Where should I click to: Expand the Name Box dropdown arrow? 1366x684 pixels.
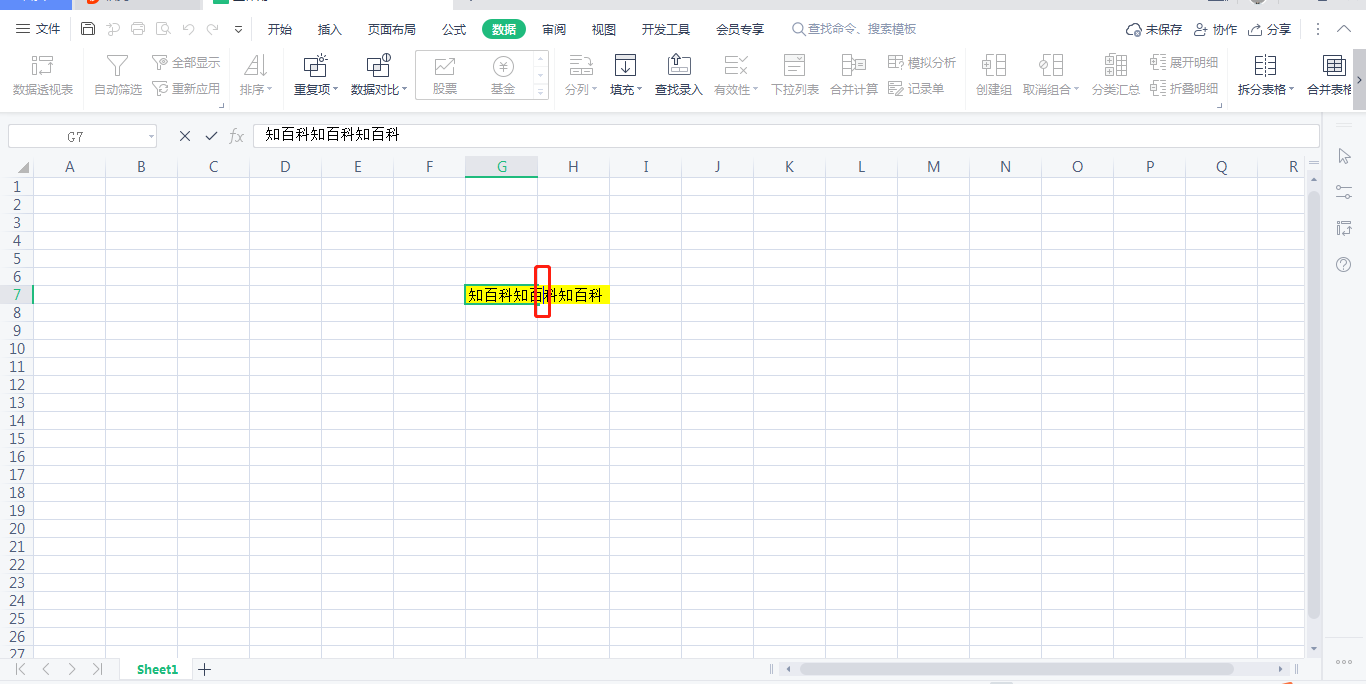(151, 136)
